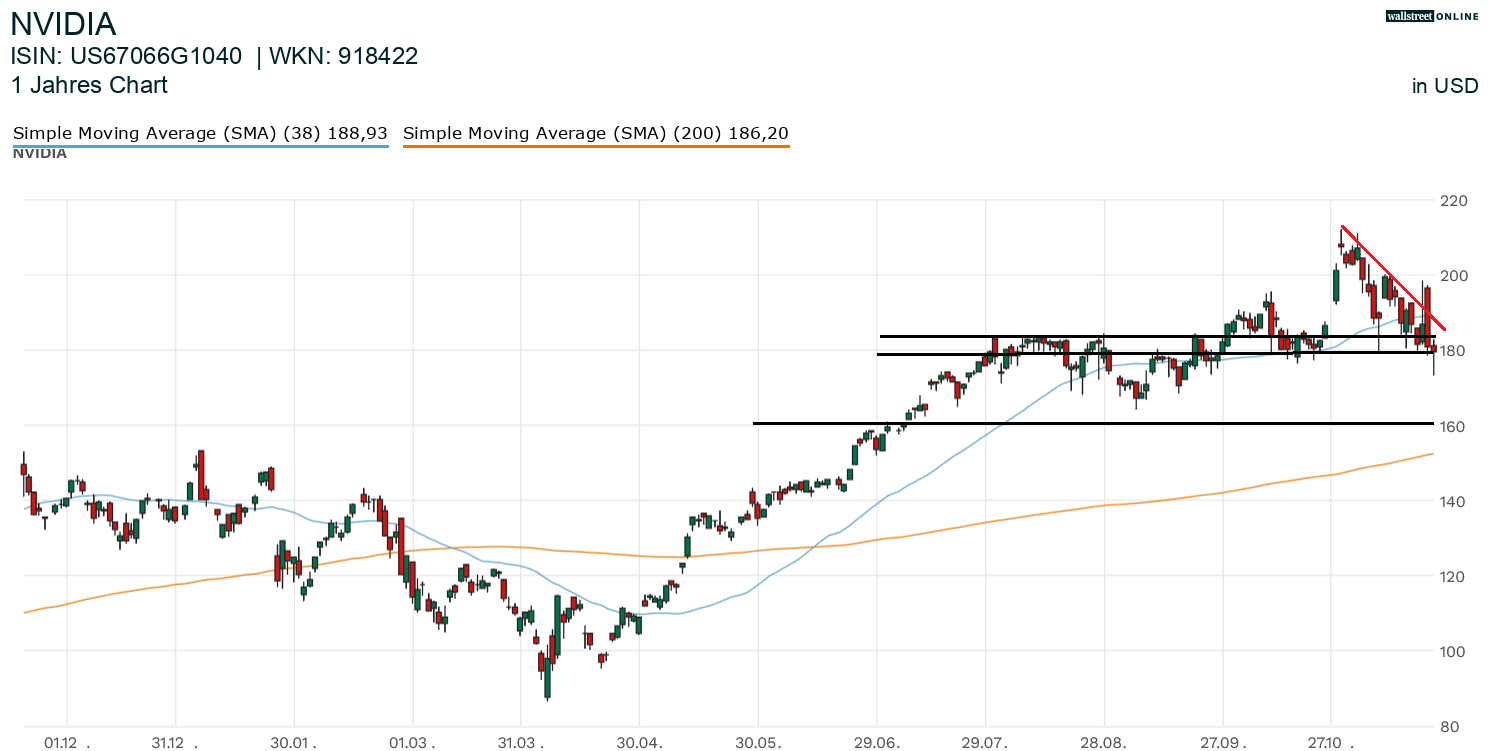Click the 80 price axis label

pyautogui.click(x=1450, y=727)
